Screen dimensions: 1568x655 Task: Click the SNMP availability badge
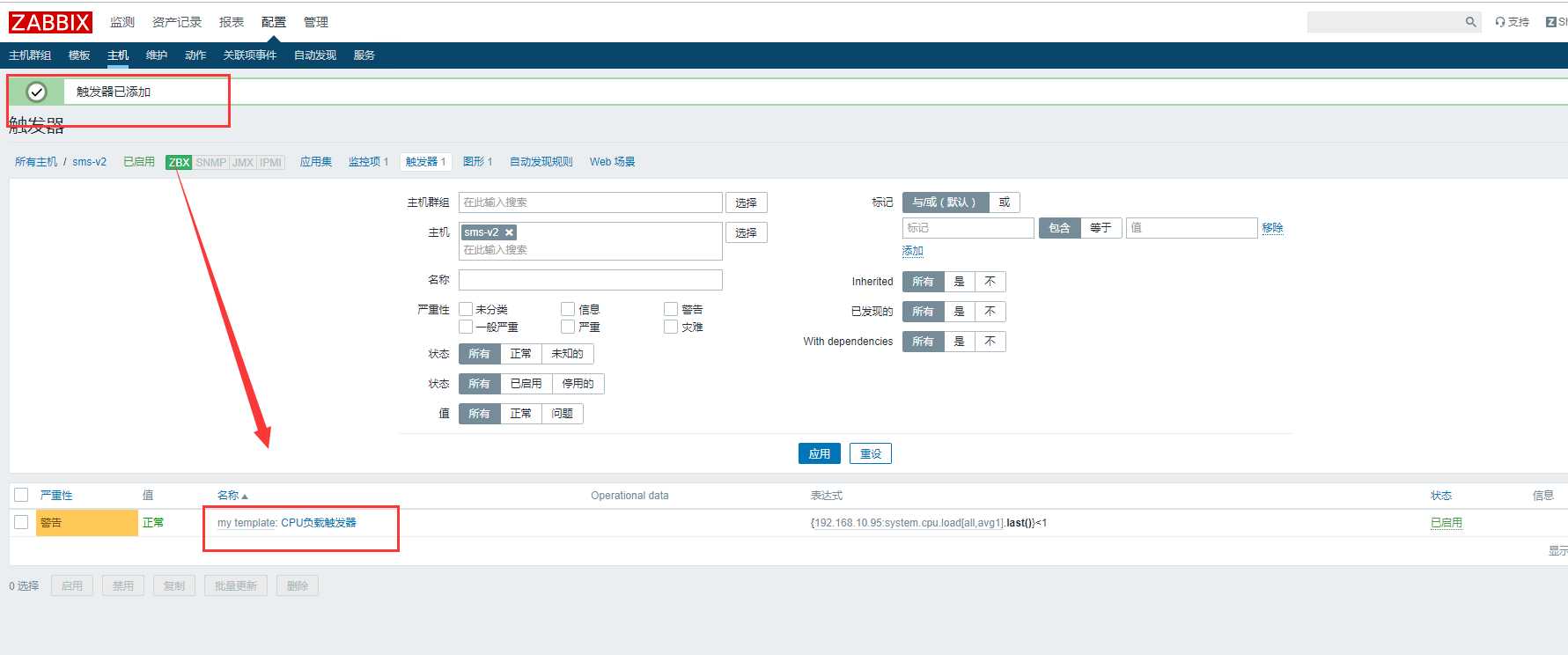pyautogui.click(x=210, y=162)
